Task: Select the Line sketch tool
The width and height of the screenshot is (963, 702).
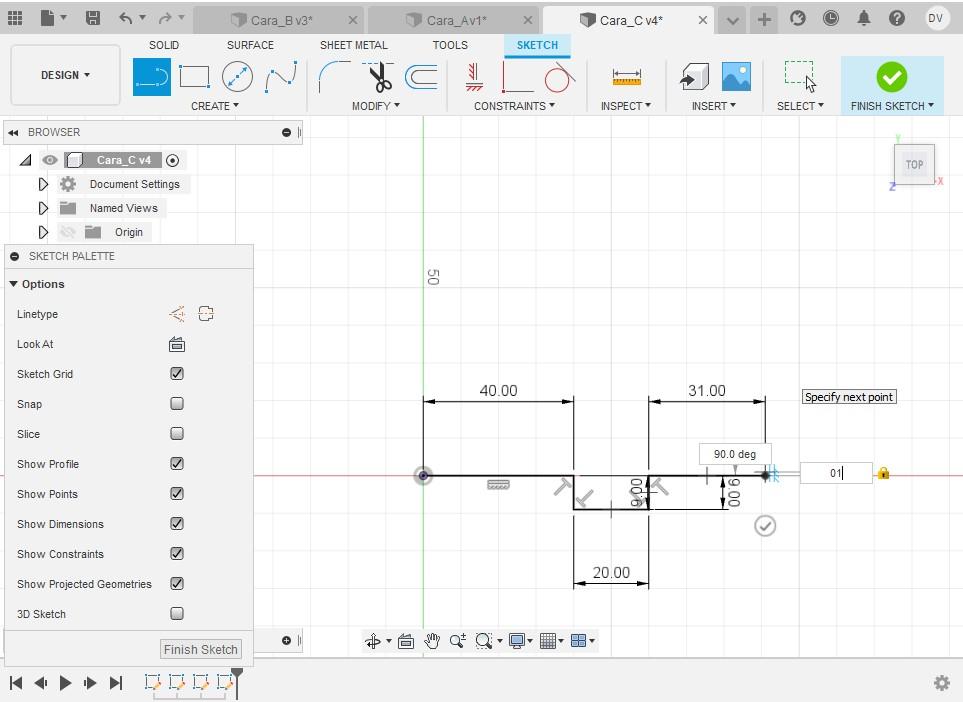Action: click(x=151, y=77)
